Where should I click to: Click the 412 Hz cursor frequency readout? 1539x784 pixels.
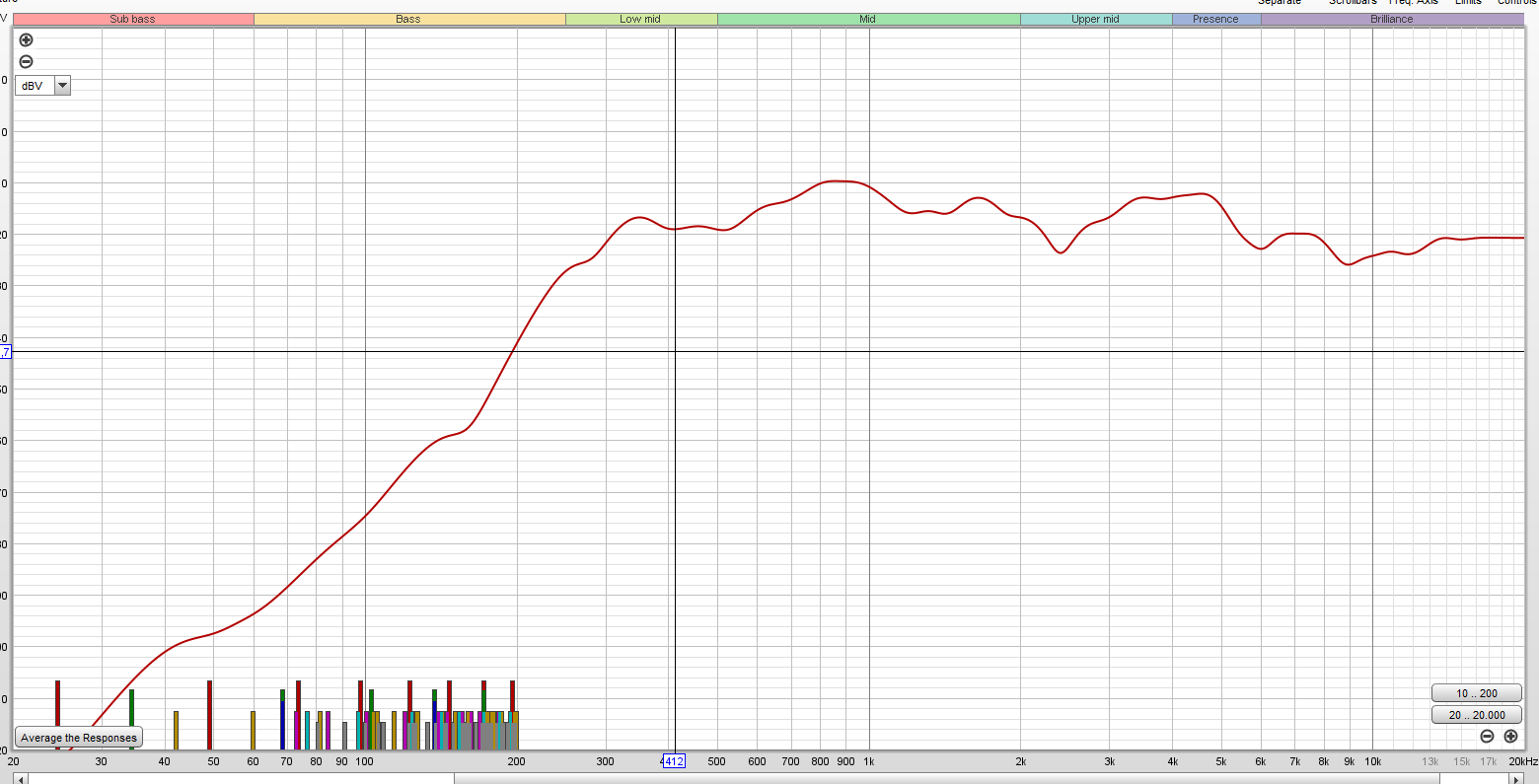point(673,761)
